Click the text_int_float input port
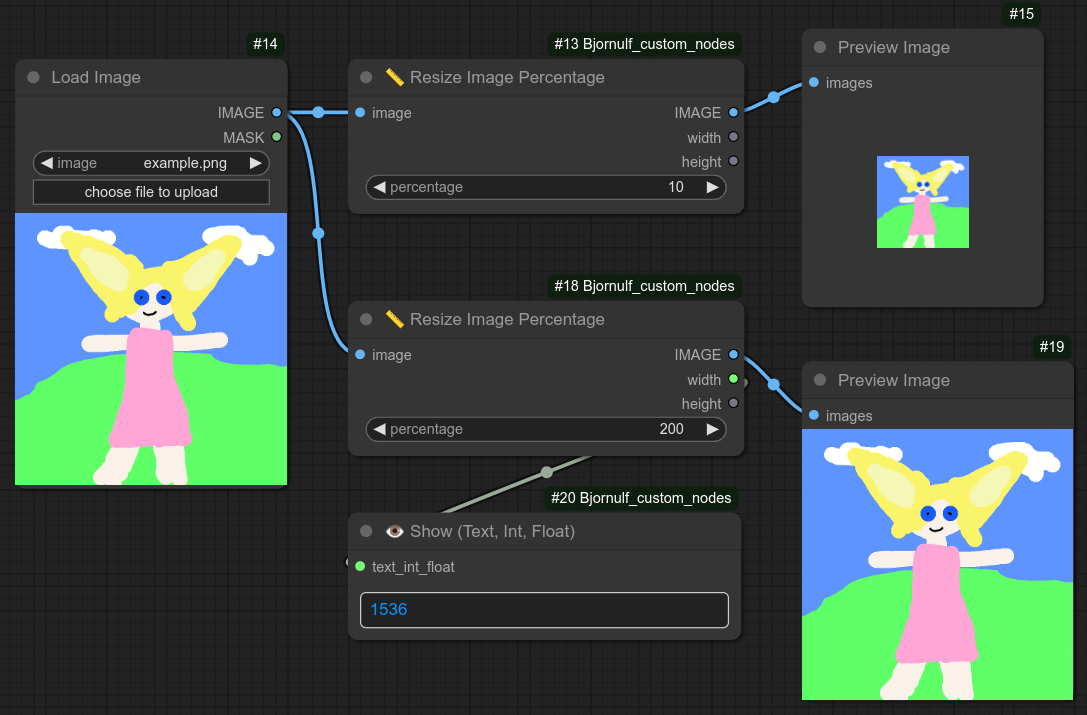This screenshot has height=715, width=1087. pos(360,567)
